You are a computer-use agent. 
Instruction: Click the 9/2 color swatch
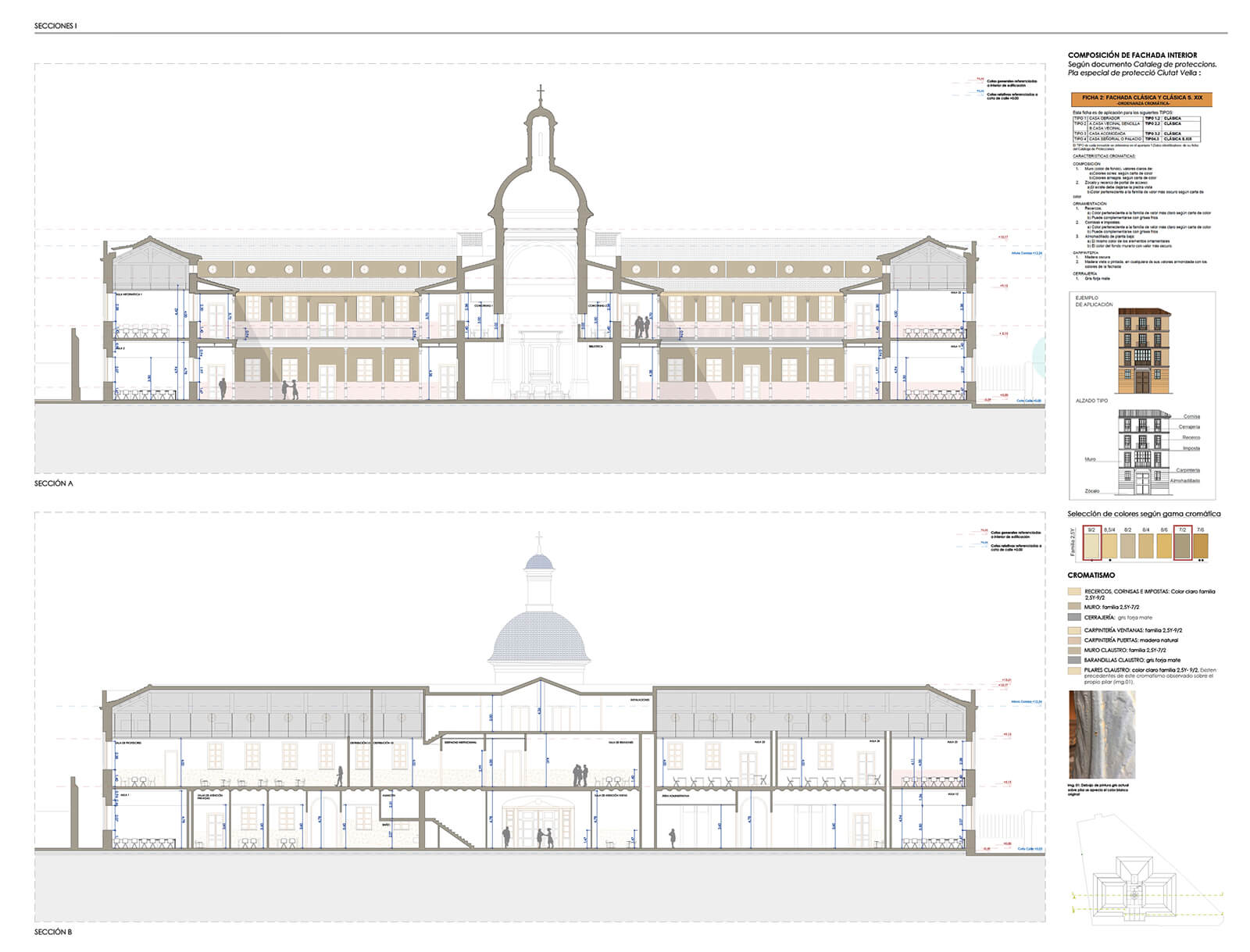[1092, 544]
